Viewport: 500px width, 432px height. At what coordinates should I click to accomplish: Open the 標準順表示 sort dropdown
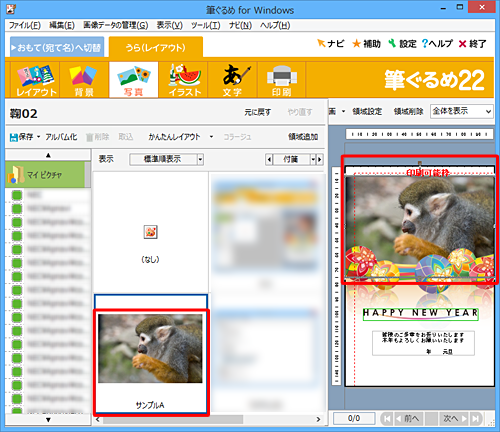click(x=166, y=159)
